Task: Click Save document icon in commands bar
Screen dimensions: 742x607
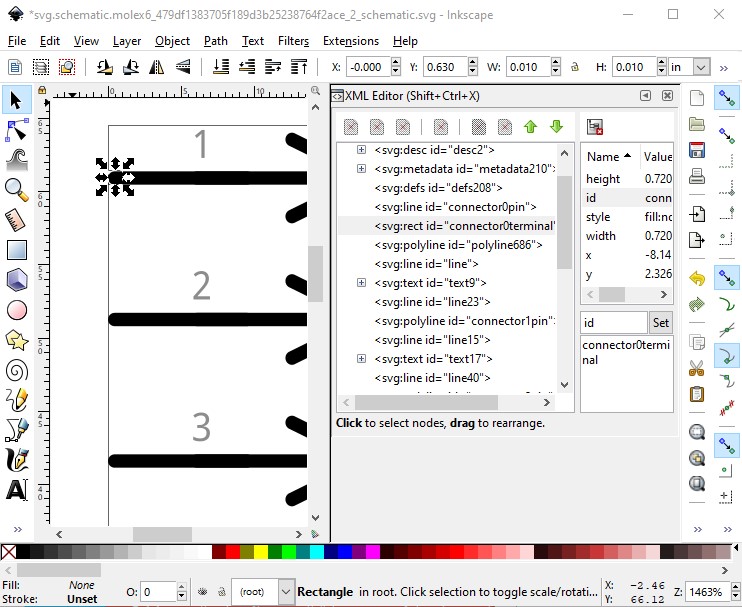Action: 697,150
